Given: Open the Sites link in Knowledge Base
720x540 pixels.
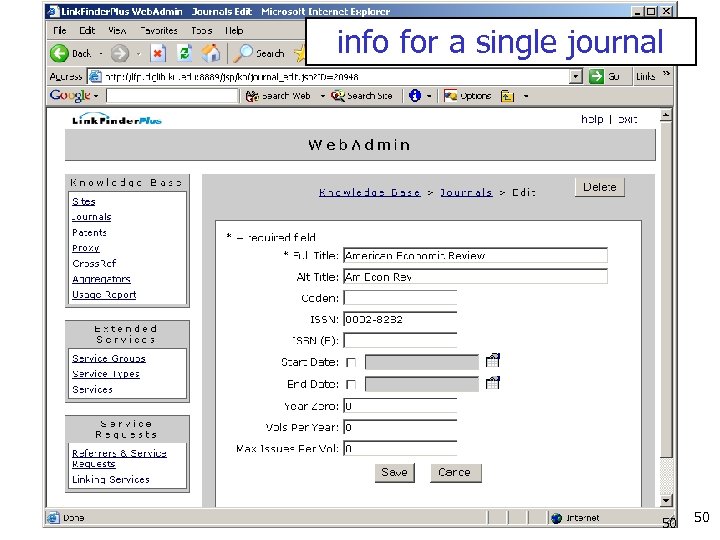Looking at the screenshot, I should pos(84,201).
